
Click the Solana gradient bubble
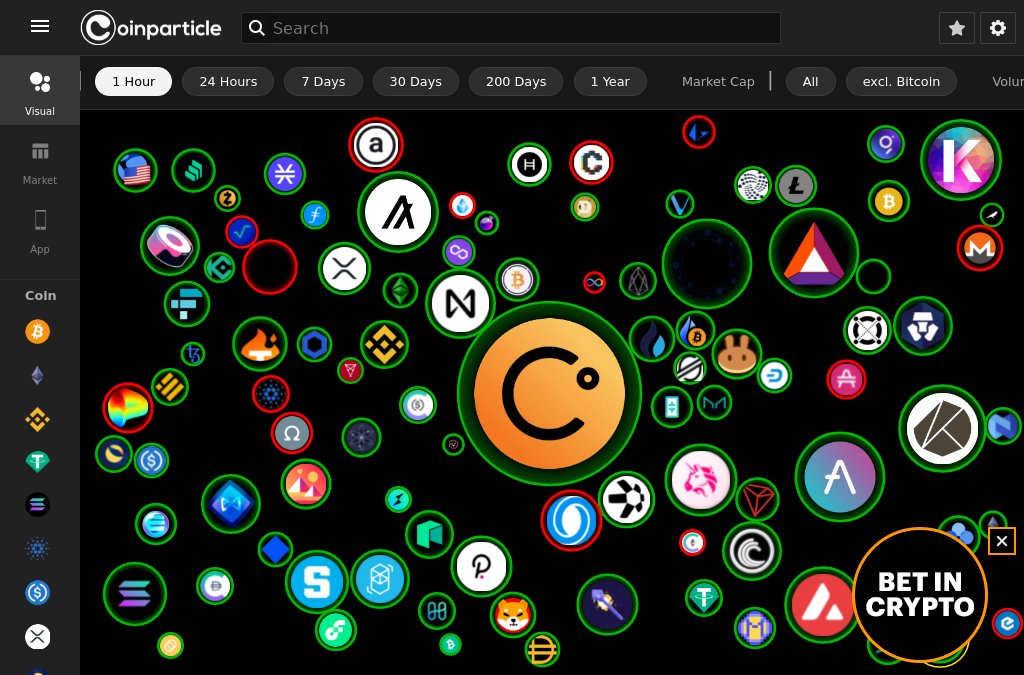point(135,594)
